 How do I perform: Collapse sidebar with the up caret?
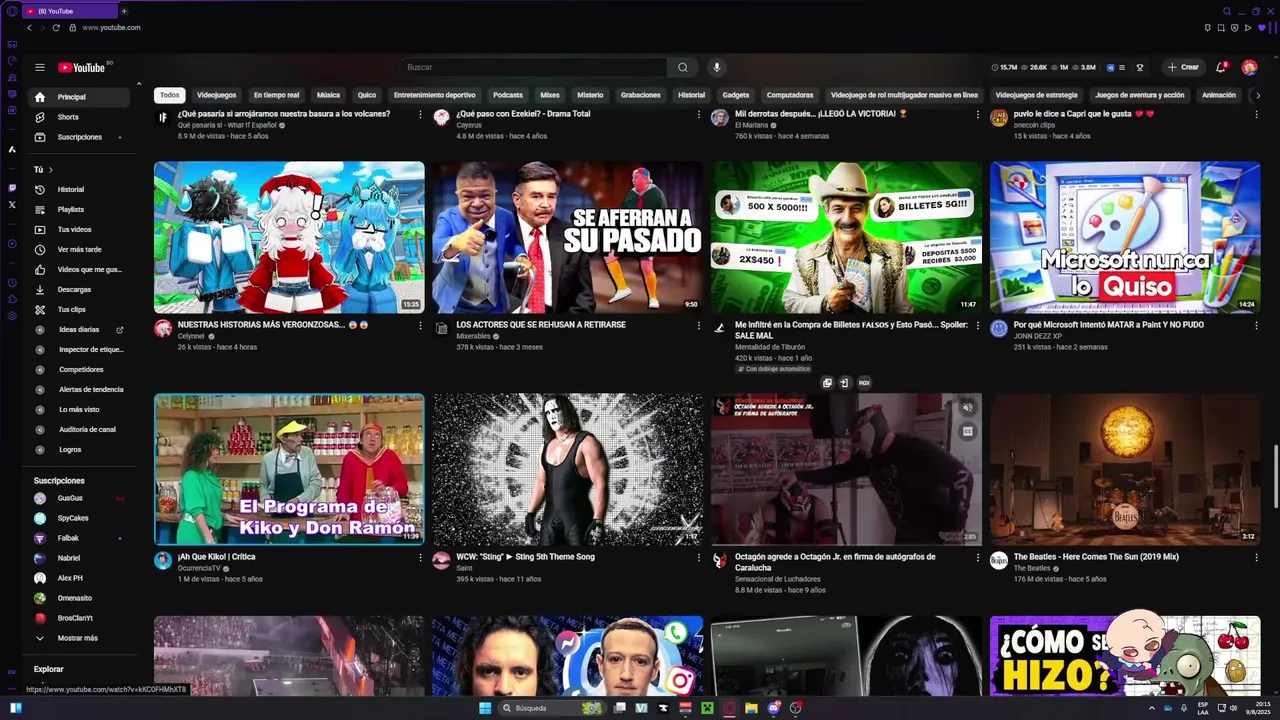tap(138, 84)
